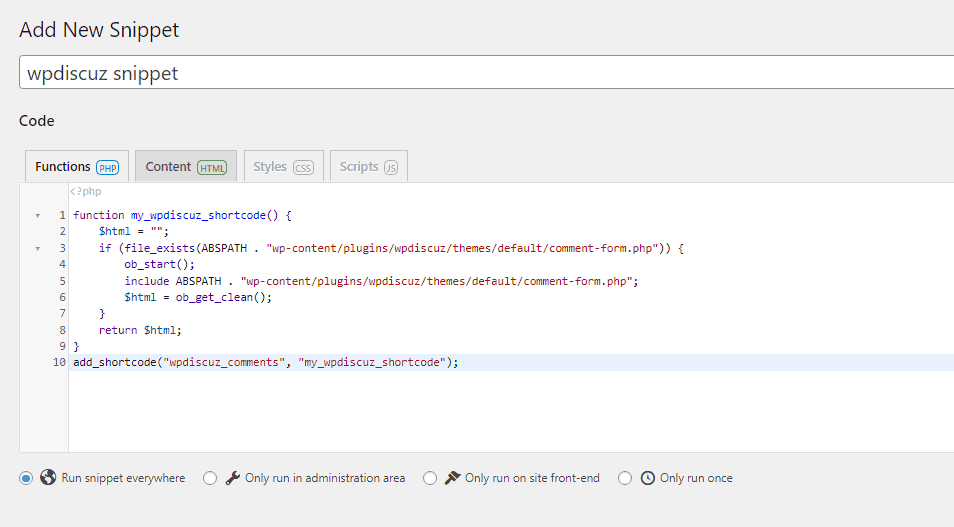Image resolution: width=954 pixels, height=527 pixels.
Task: Collapse the if-block fold at line 3
Action: [38, 248]
